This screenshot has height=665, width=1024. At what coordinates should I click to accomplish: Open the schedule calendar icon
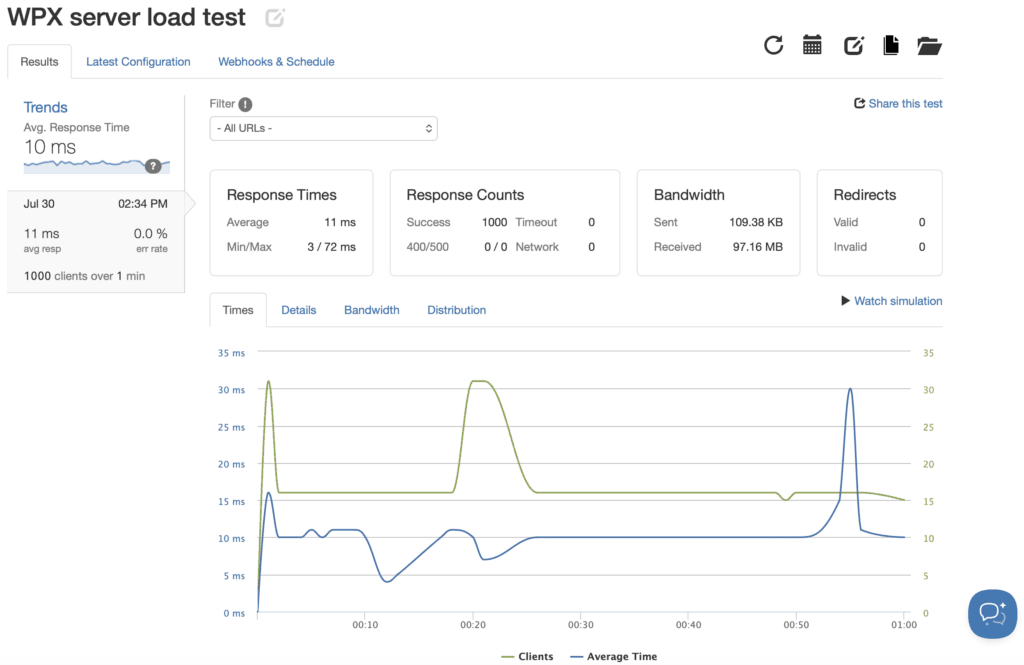point(812,45)
